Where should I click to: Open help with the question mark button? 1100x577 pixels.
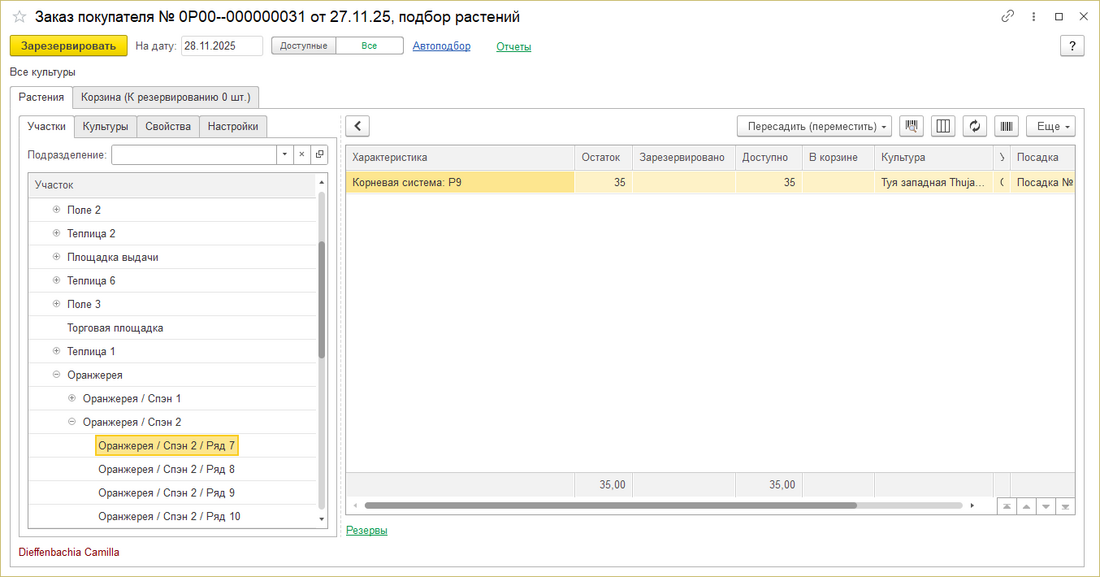click(x=1072, y=46)
